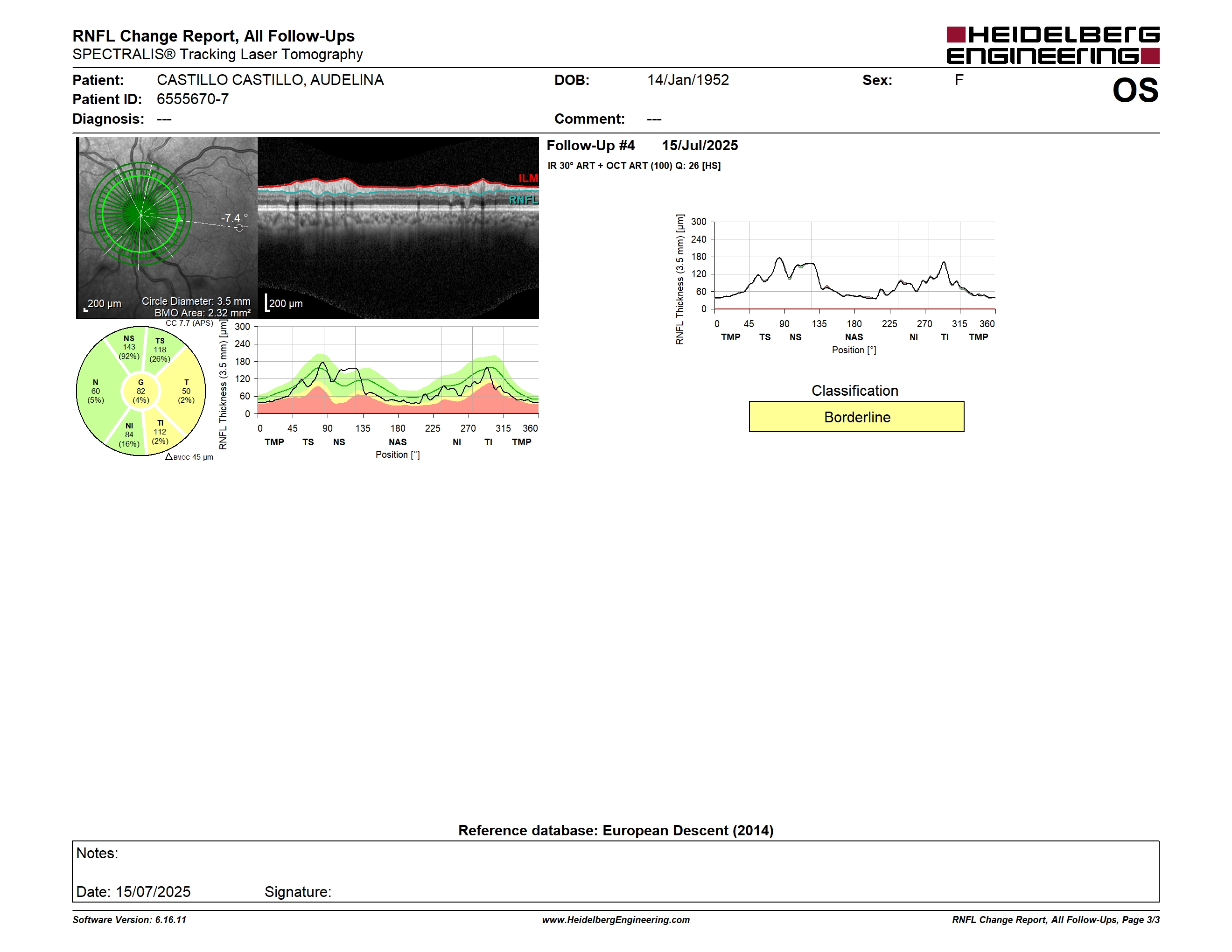Select the yellow Borderline classification box
This screenshot has height=952, width=1232.
(856, 417)
